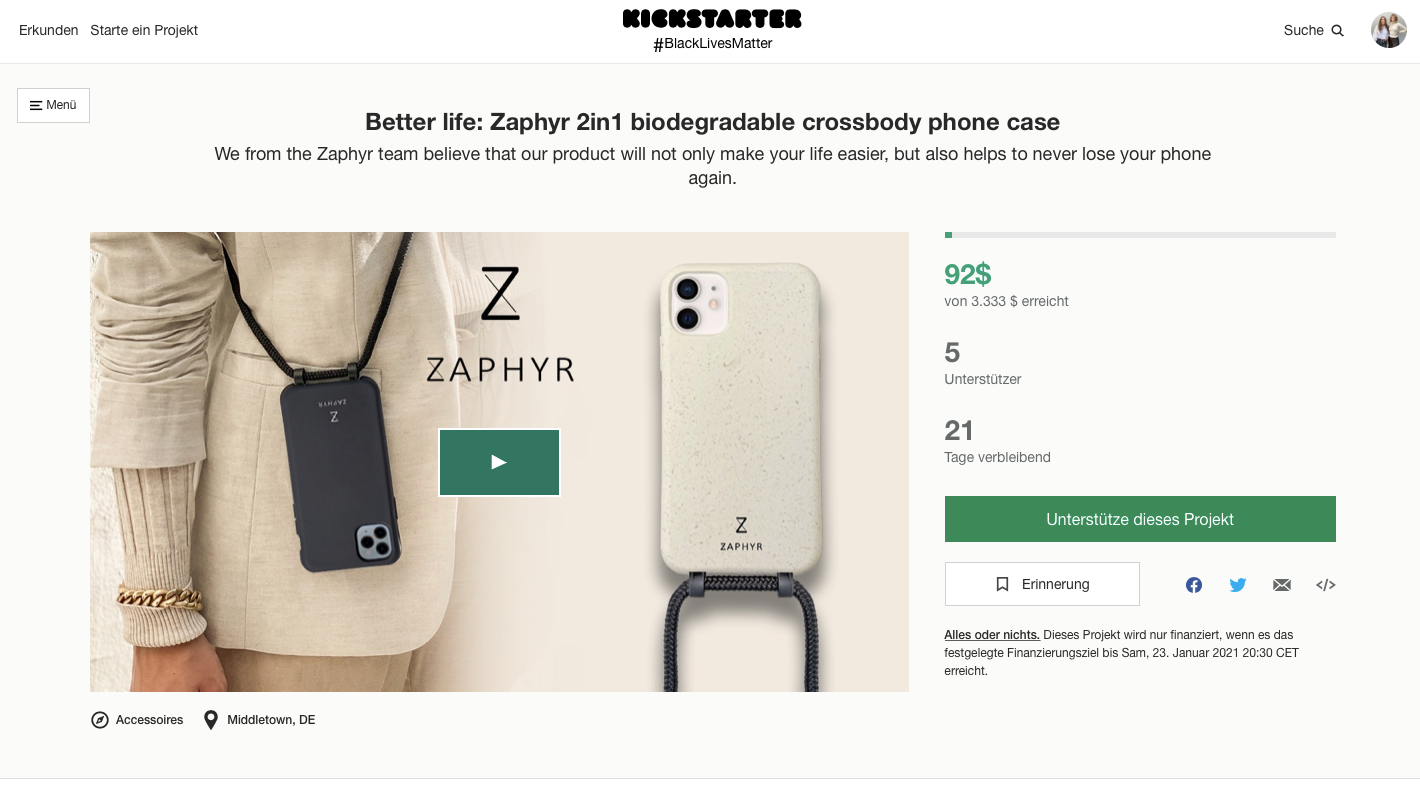Open the embed code icon

(1326, 585)
